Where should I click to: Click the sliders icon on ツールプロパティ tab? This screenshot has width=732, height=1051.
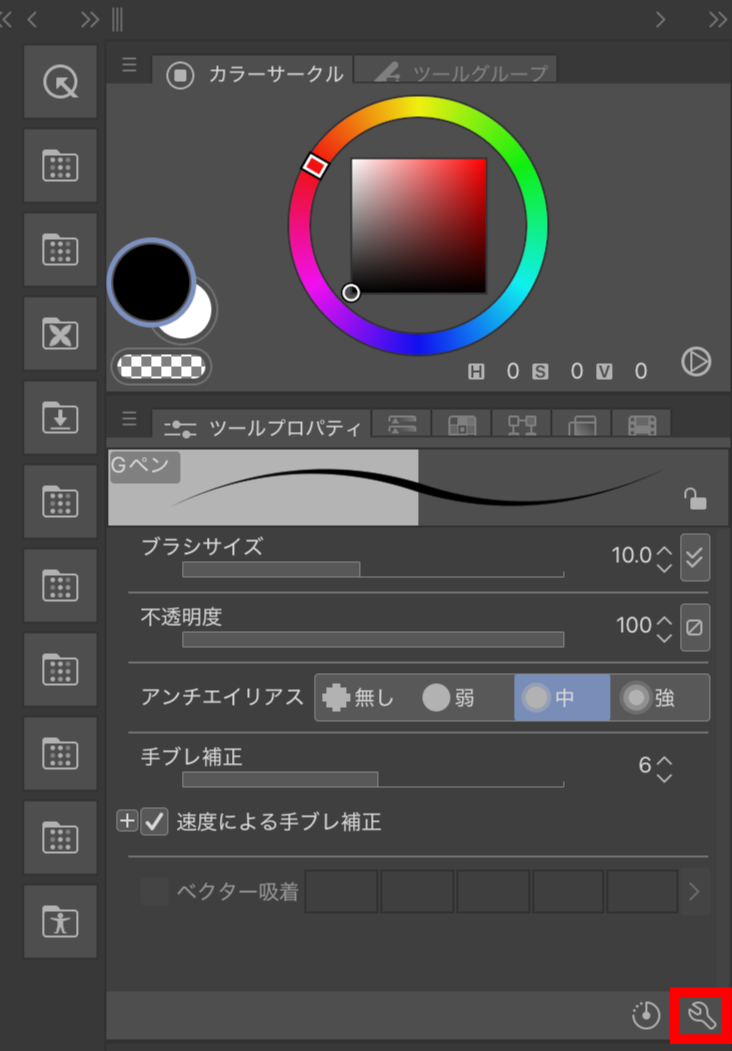[x=180, y=429]
